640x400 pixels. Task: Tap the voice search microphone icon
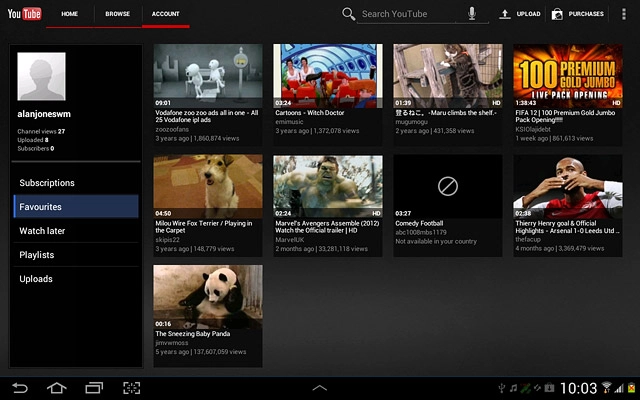coord(472,14)
